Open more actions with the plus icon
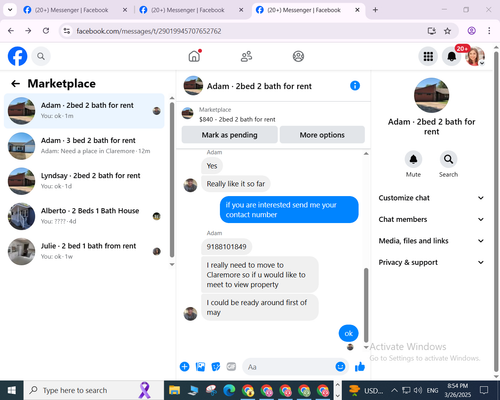 point(184,367)
